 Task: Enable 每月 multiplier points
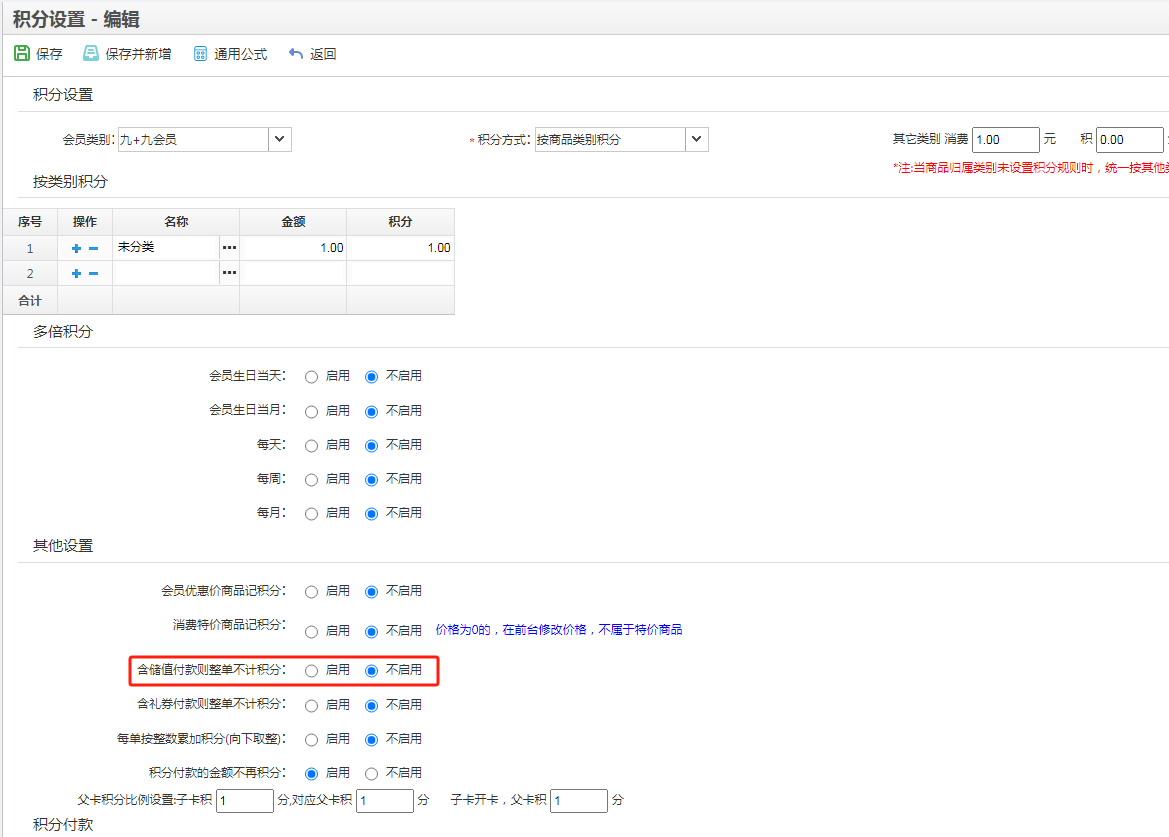(x=312, y=514)
